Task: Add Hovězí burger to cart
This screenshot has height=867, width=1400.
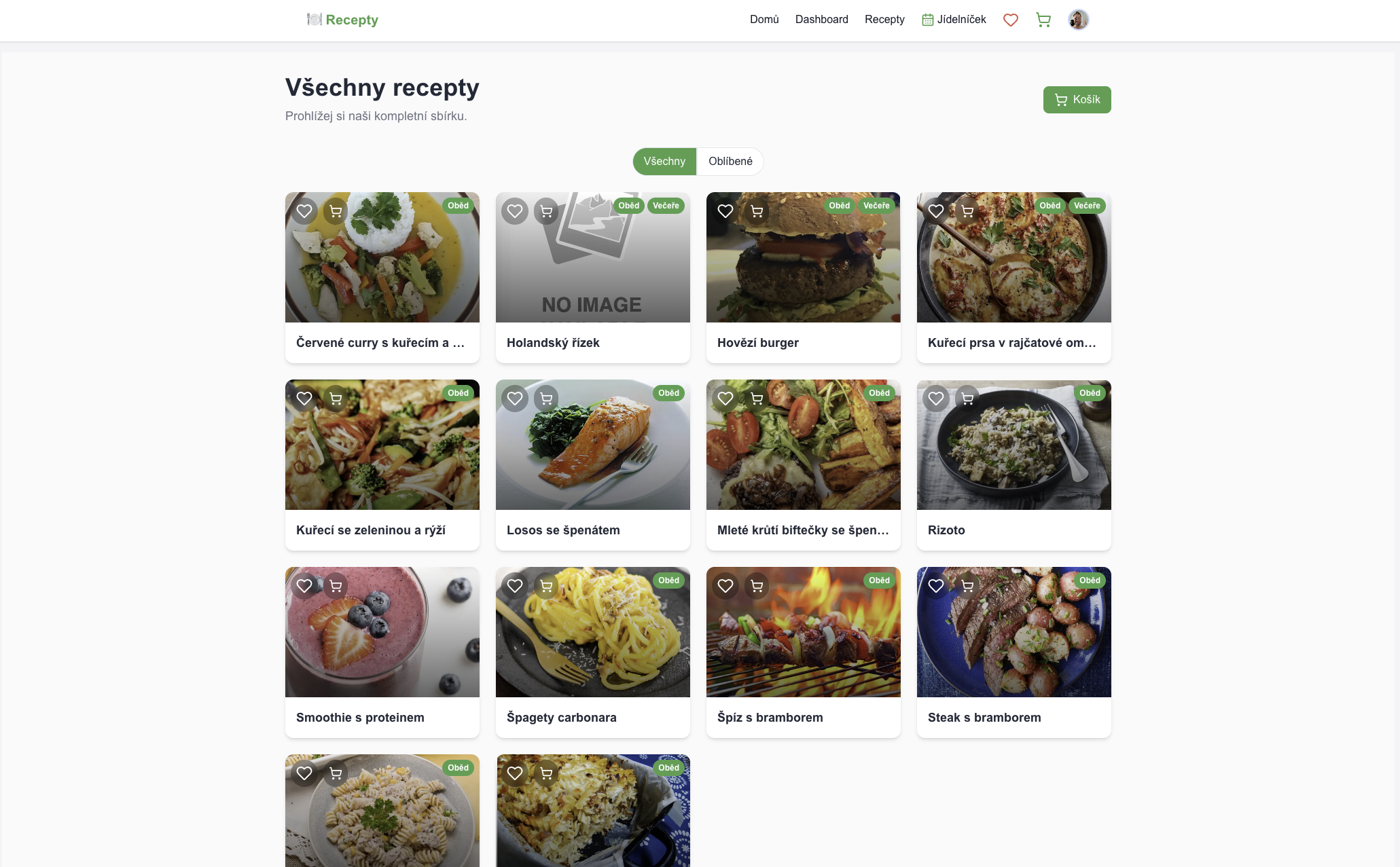Action: pyautogui.click(x=757, y=211)
